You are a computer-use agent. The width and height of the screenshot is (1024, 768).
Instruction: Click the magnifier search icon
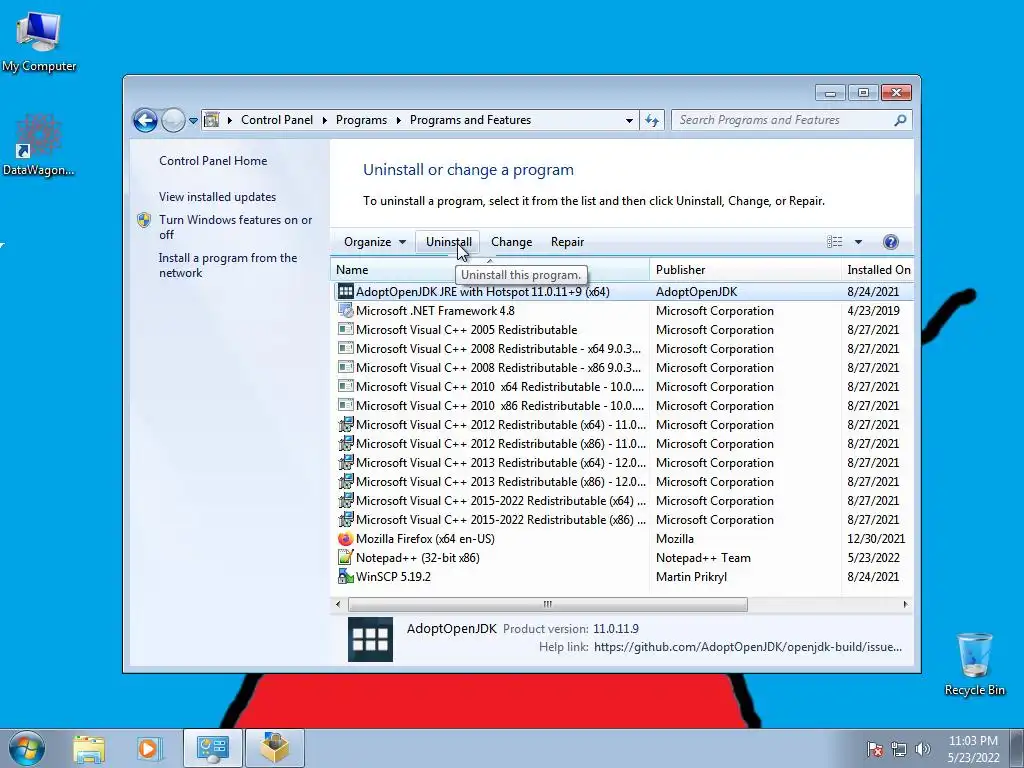900,120
